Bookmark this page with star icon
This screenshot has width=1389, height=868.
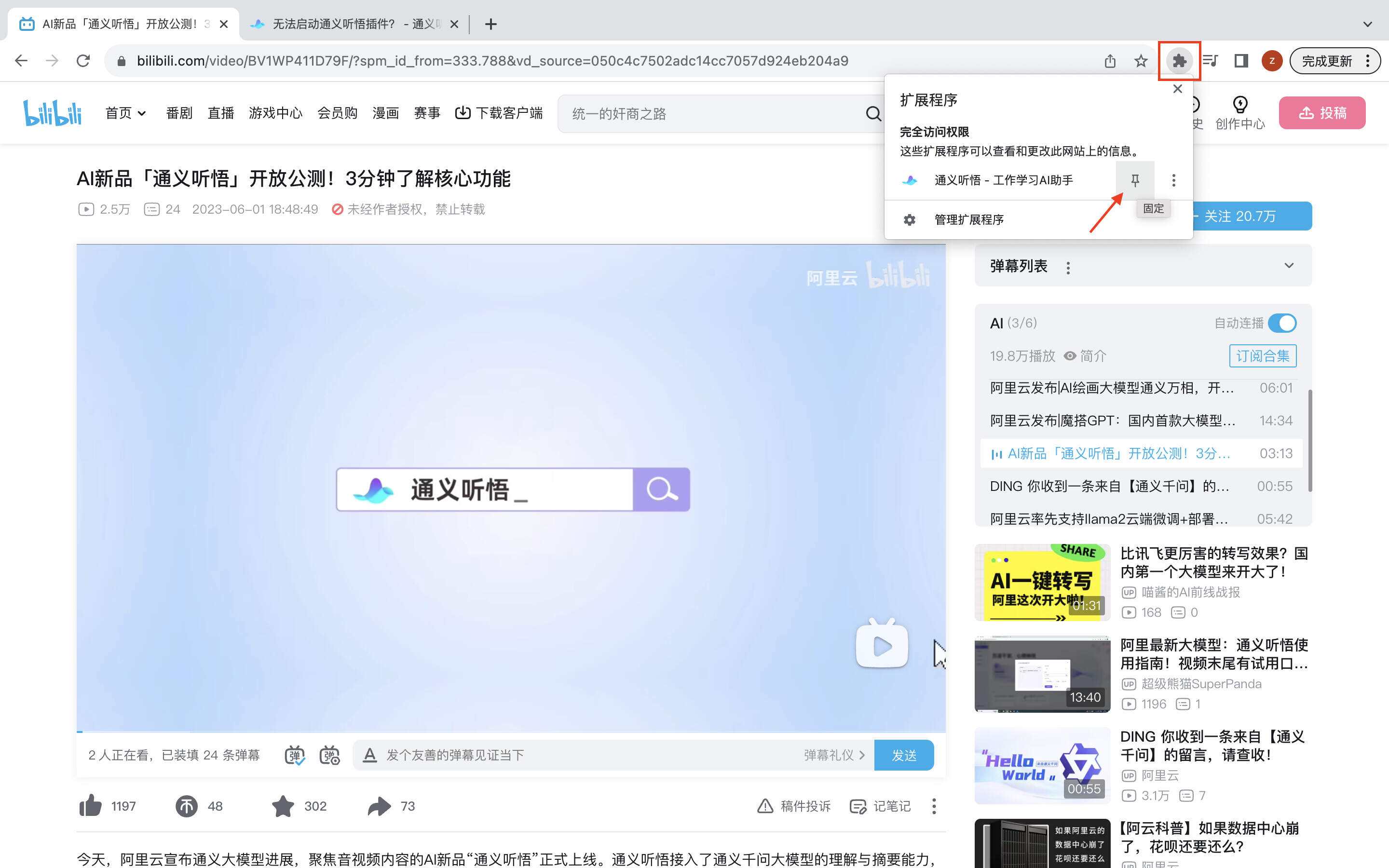coord(1141,61)
